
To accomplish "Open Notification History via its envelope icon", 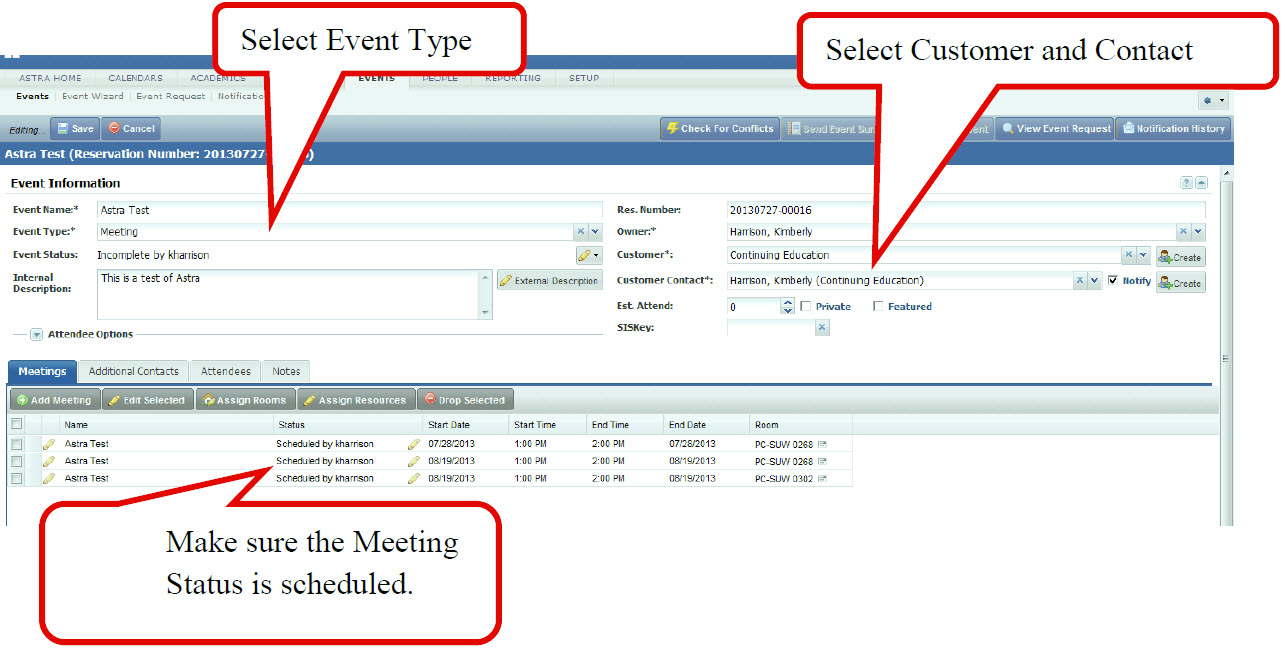I will [1128, 128].
